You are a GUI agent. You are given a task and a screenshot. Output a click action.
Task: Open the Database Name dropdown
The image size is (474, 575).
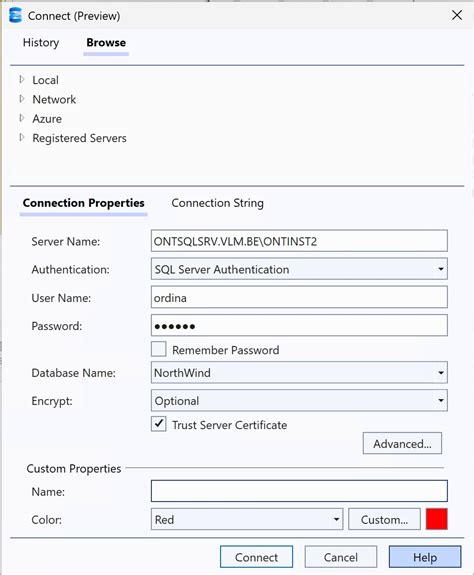point(299,373)
